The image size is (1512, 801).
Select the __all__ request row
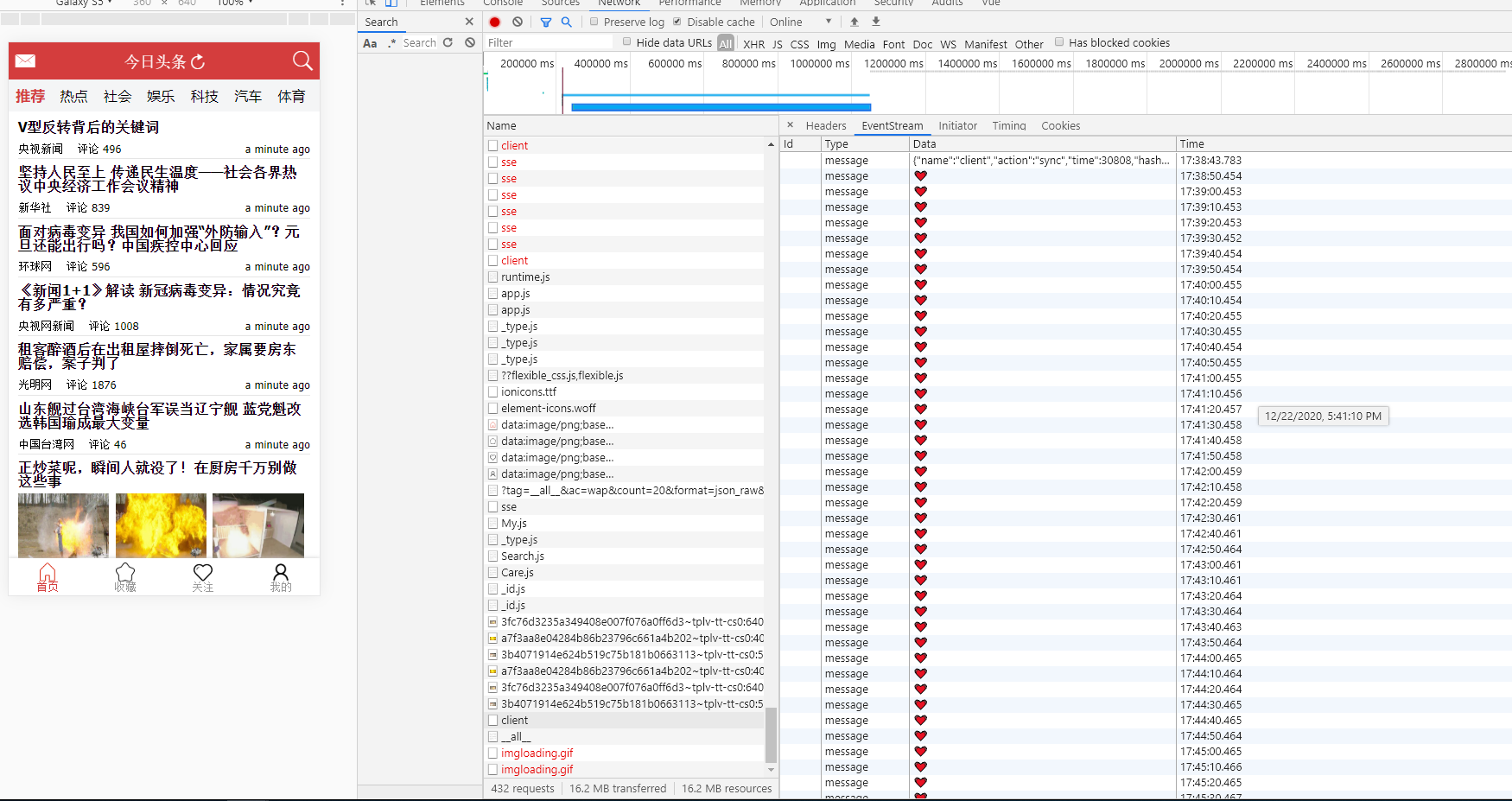pos(626,736)
